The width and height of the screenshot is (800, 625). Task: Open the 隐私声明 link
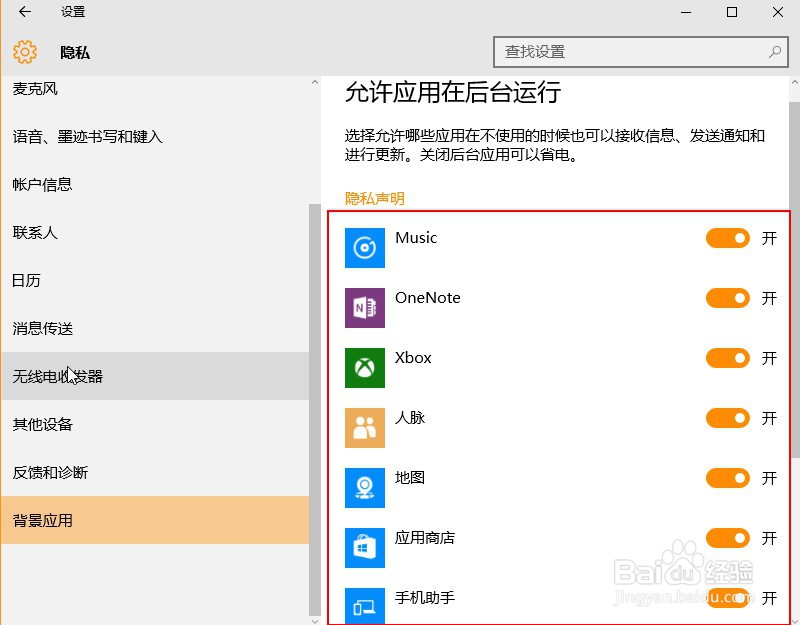coord(374,198)
